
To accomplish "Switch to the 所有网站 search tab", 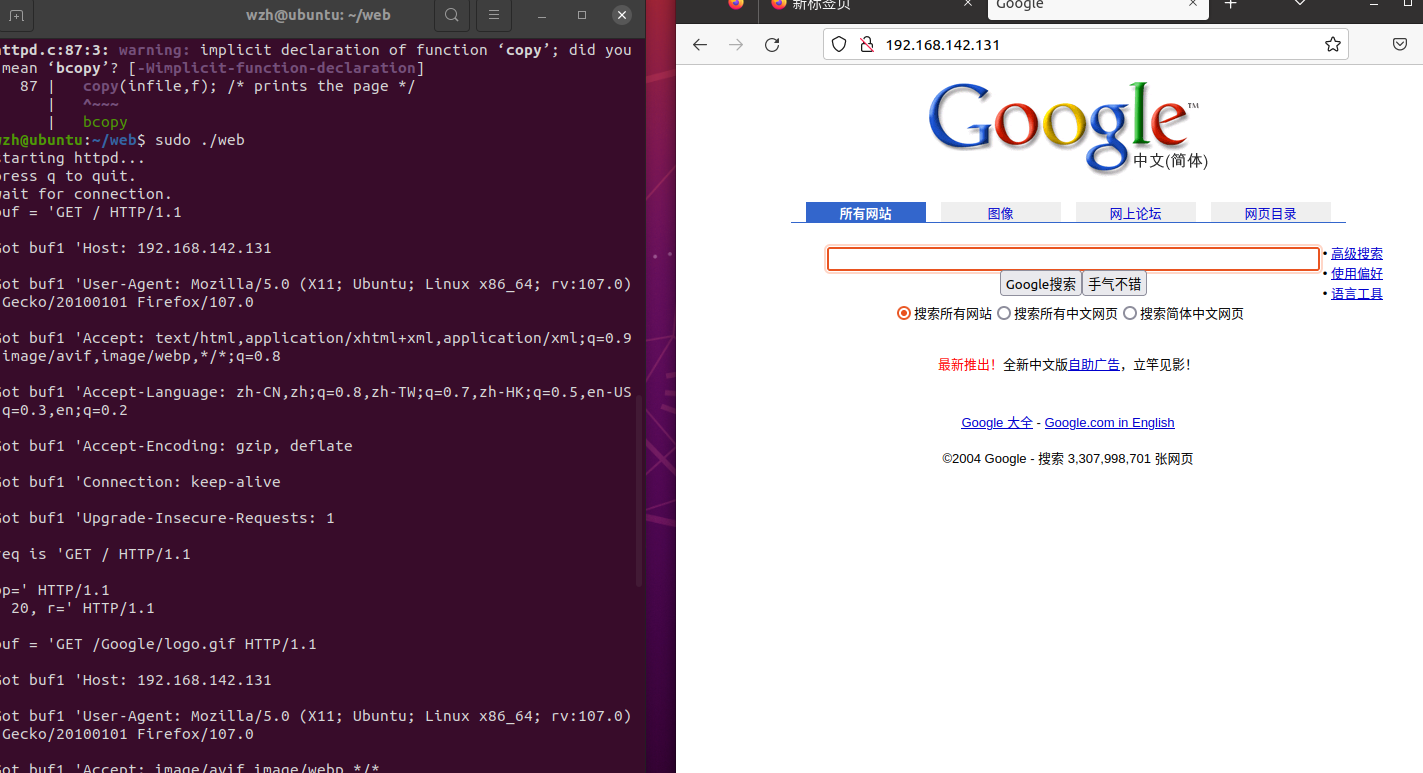I will [866, 213].
